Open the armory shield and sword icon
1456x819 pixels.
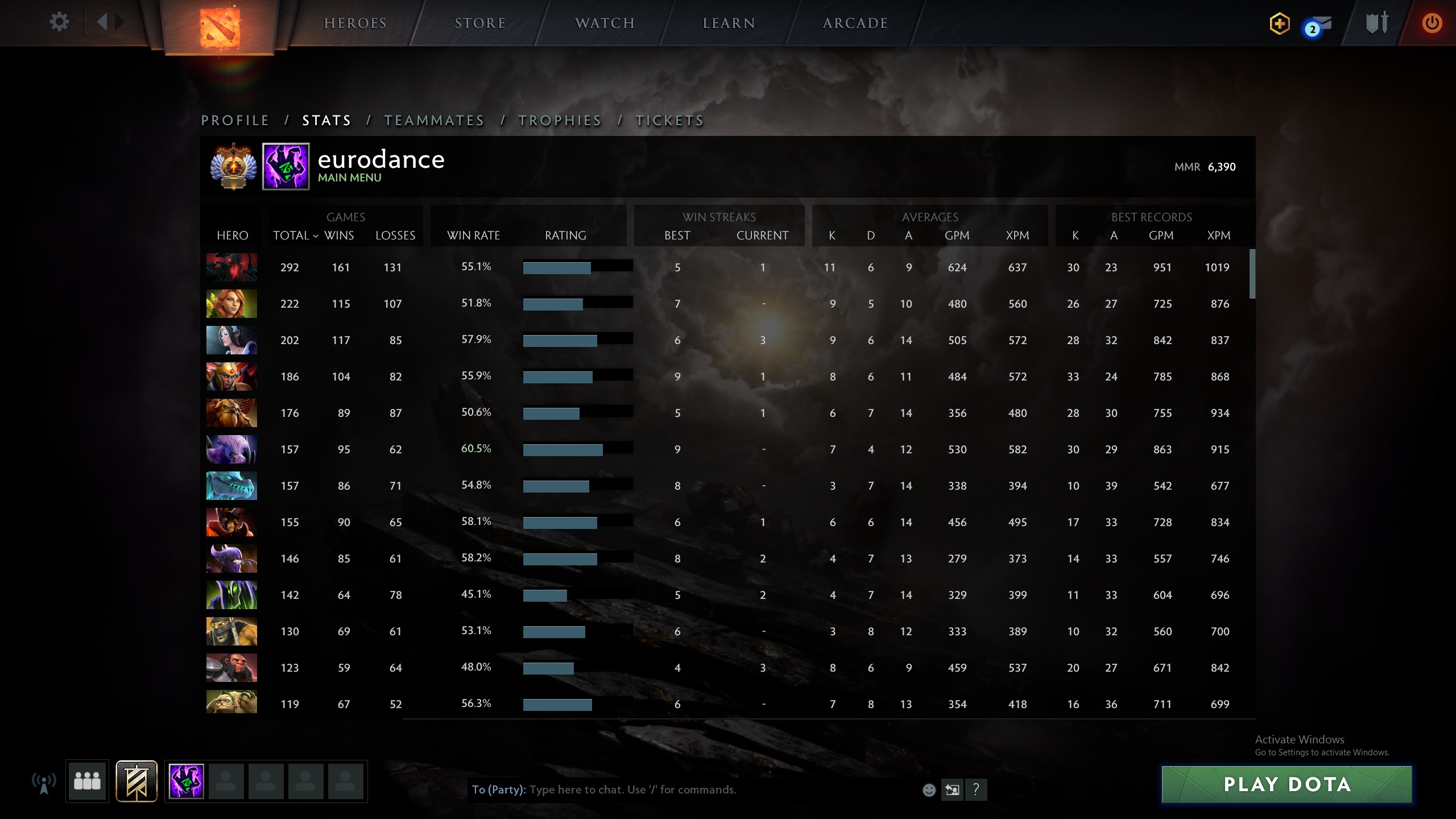[x=1377, y=23]
